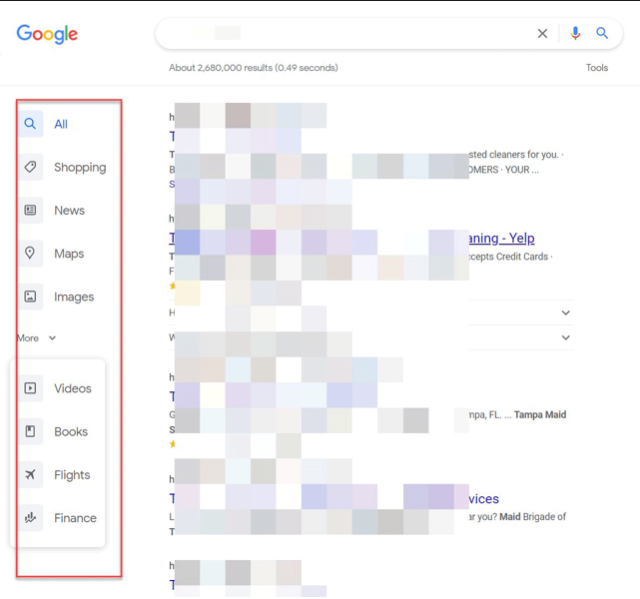Choose Books from the More menu
Viewport: 640px width, 599px height.
tap(71, 432)
